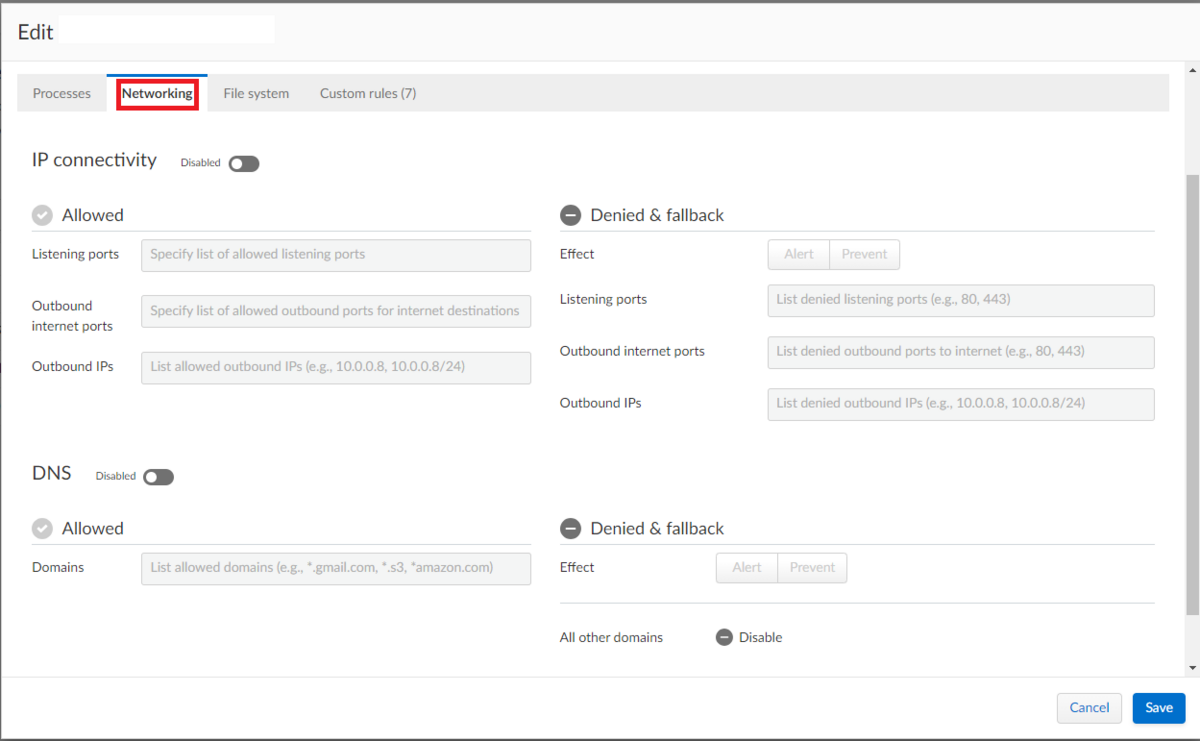Switch to the Processes tab
The width and height of the screenshot is (1200, 741).
[61, 93]
